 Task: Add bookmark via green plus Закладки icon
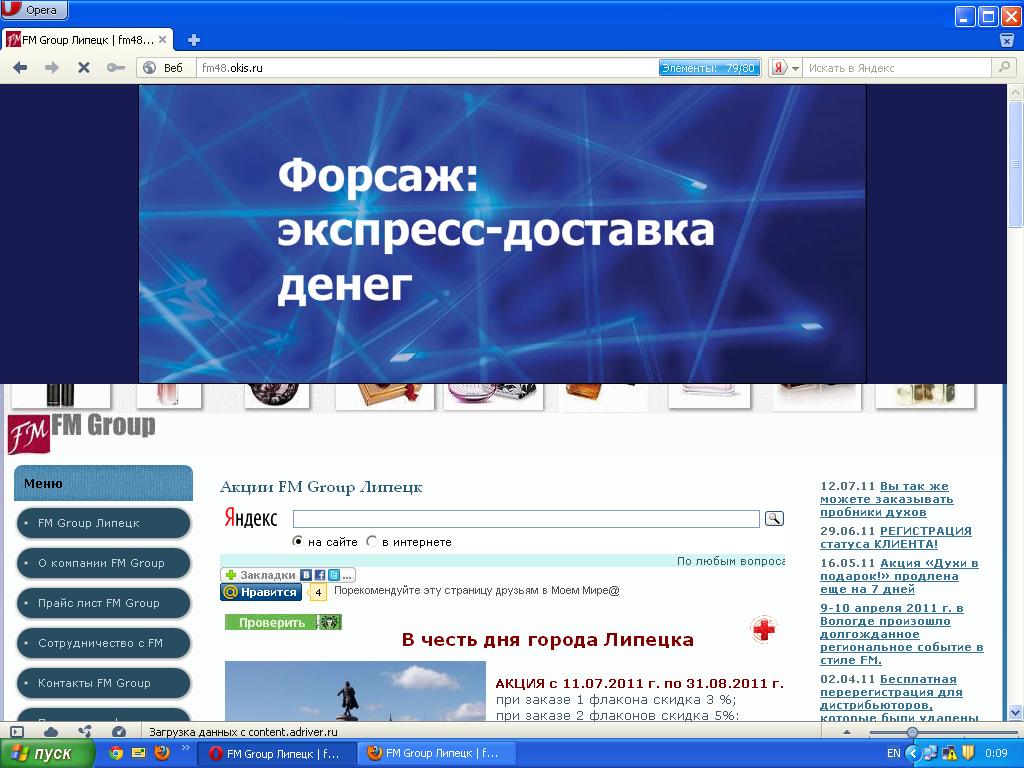pyautogui.click(x=231, y=575)
